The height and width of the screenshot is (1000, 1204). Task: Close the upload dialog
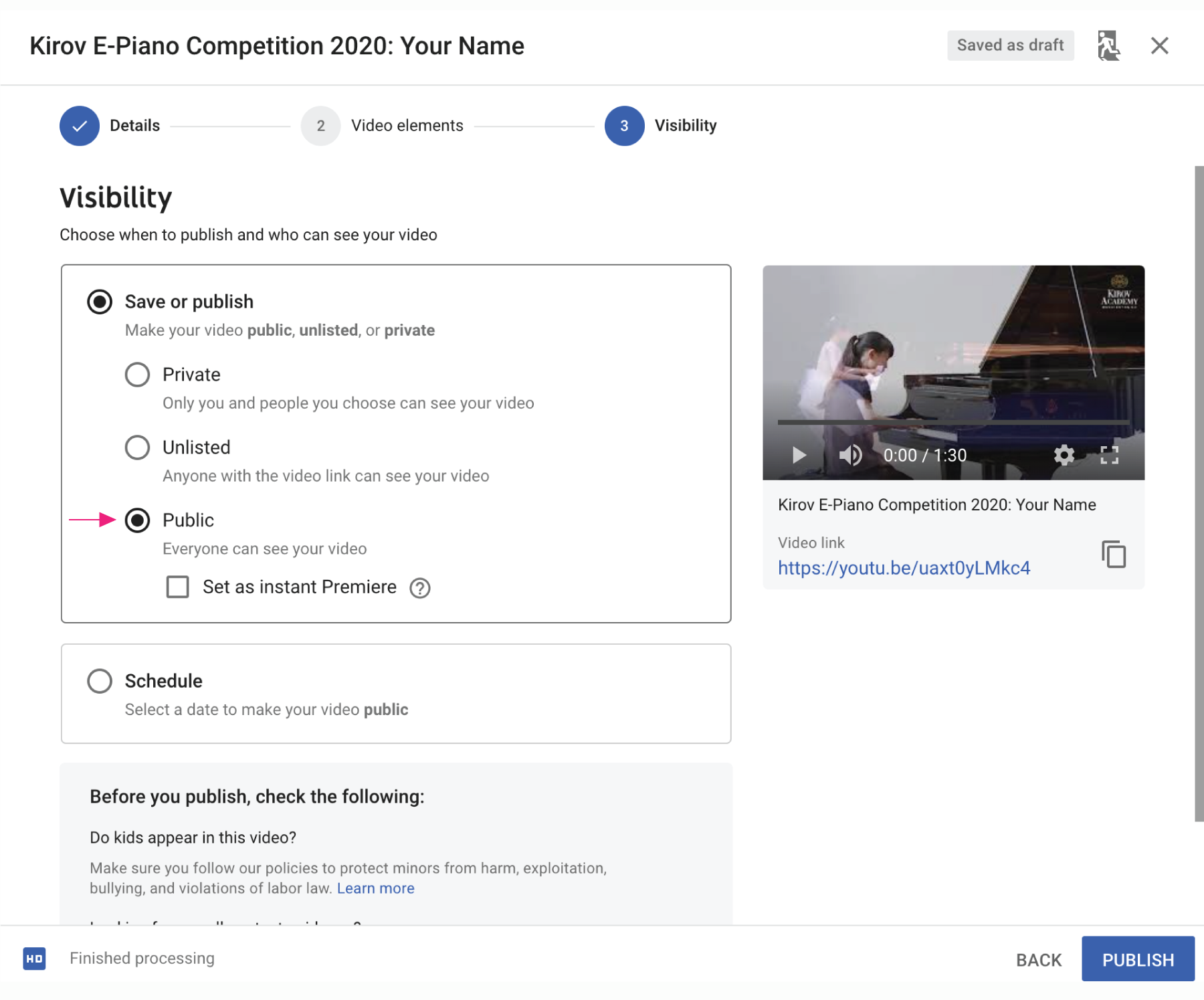coord(1159,45)
